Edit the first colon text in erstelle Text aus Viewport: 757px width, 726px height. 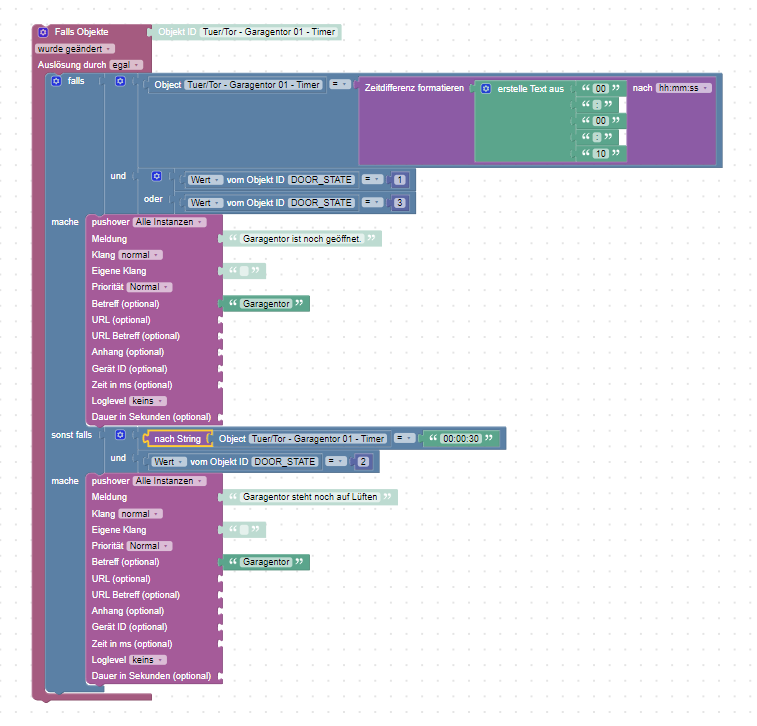(x=597, y=105)
